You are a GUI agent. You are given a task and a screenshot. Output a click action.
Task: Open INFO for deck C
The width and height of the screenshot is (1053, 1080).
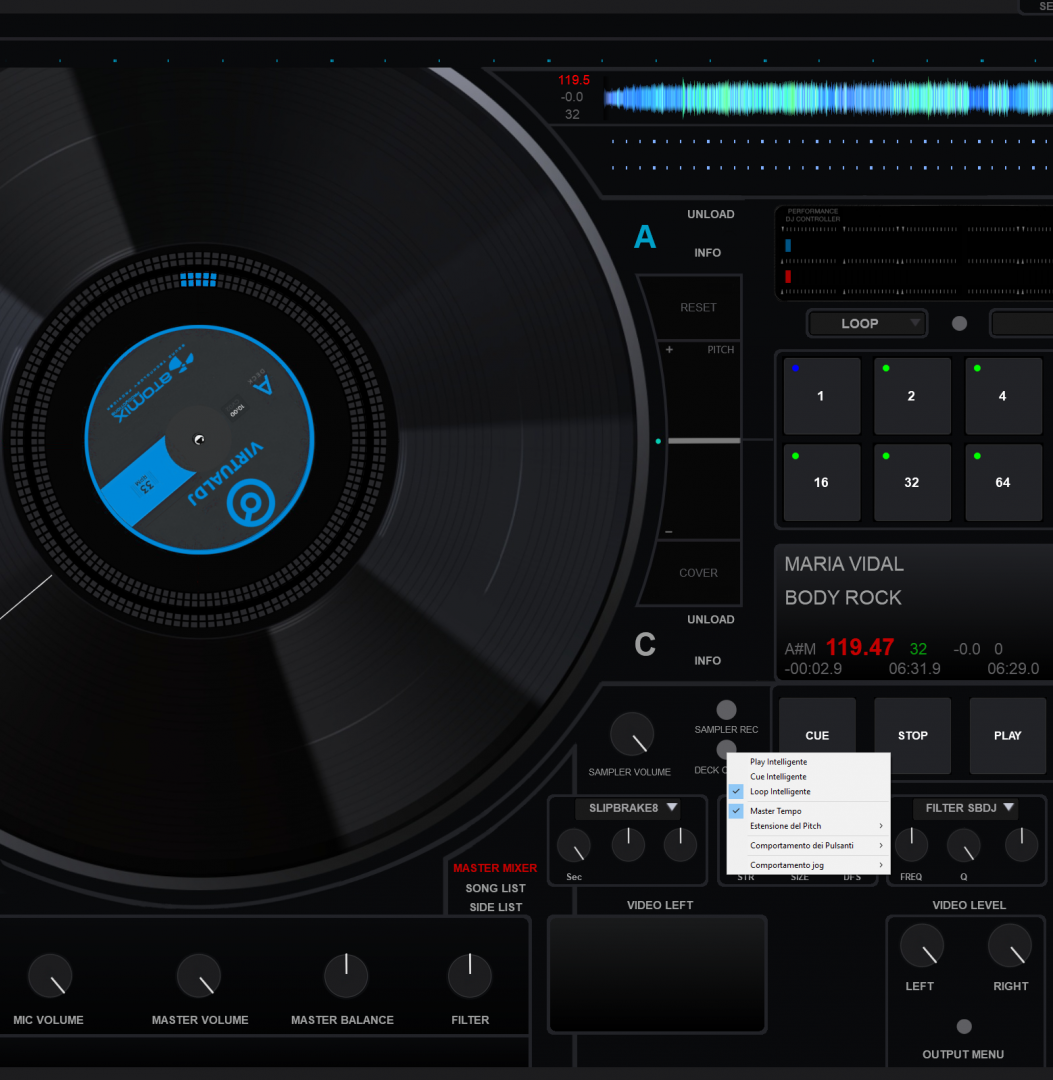tap(707, 661)
